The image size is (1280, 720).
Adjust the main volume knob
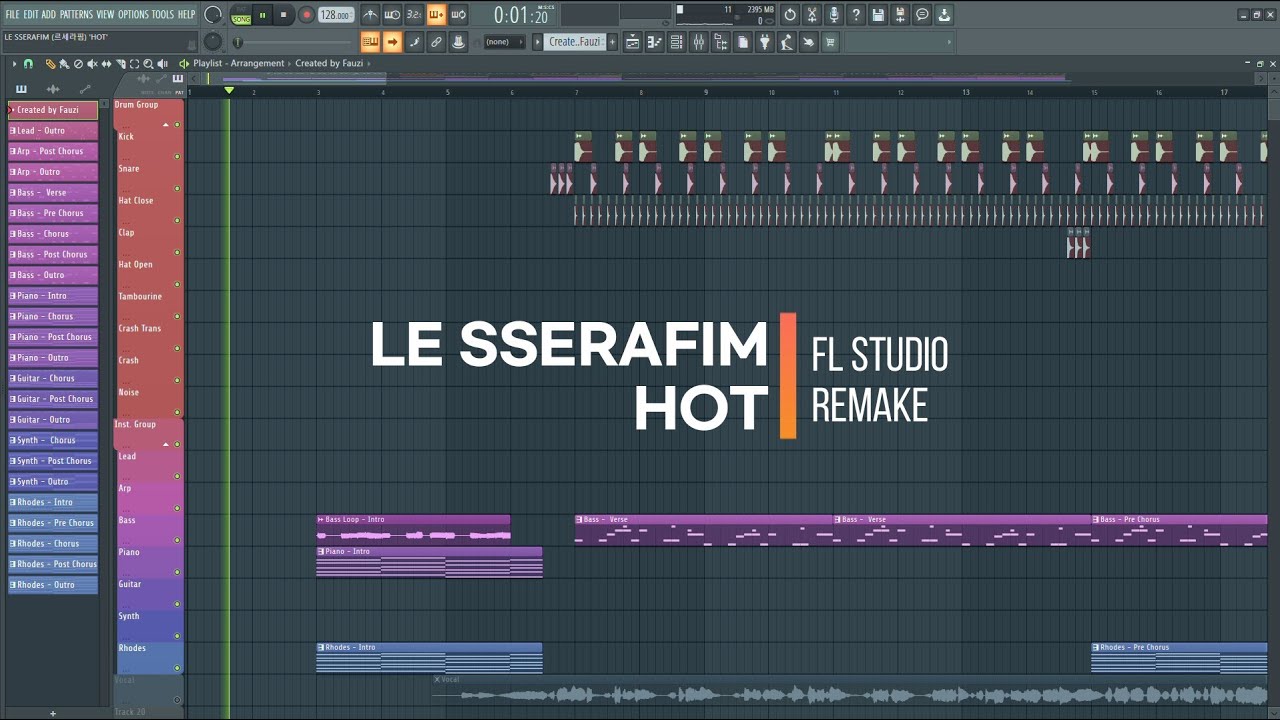coord(213,15)
